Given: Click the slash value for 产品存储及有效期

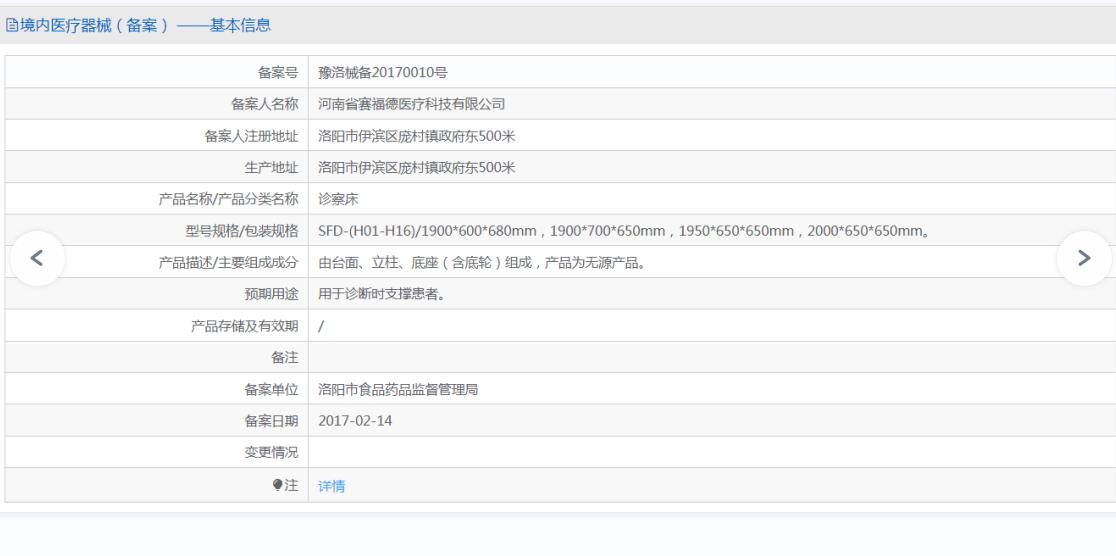Looking at the screenshot, I should (321, 326).
